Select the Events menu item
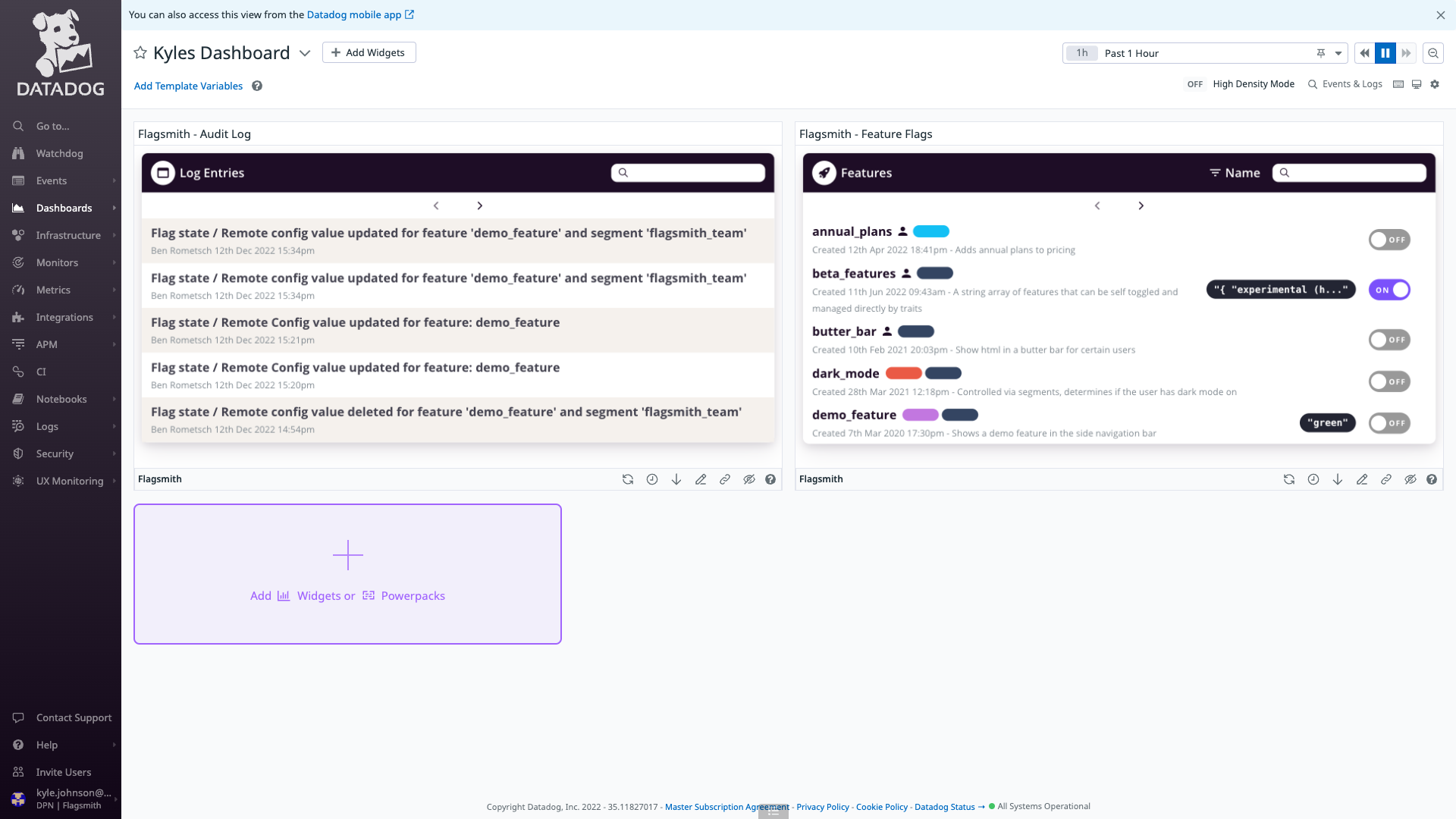The height and width of the screenshot is (819, 1456). [x=52, y=180]
